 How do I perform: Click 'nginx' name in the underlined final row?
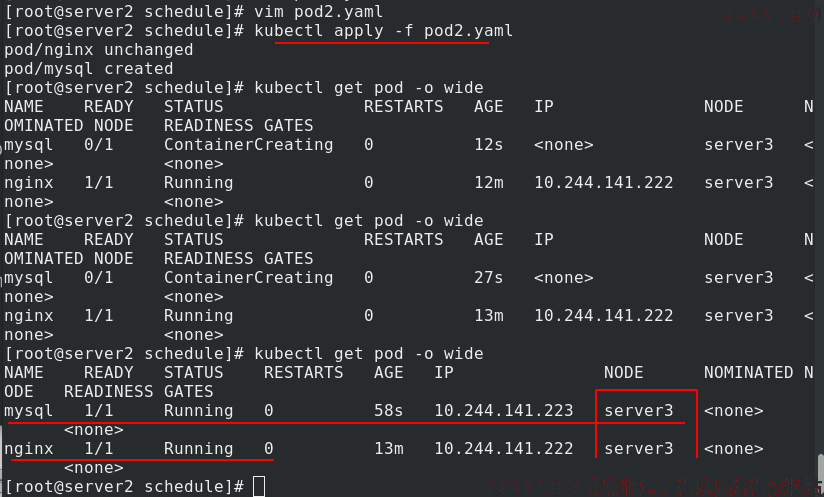pos(28,449)
